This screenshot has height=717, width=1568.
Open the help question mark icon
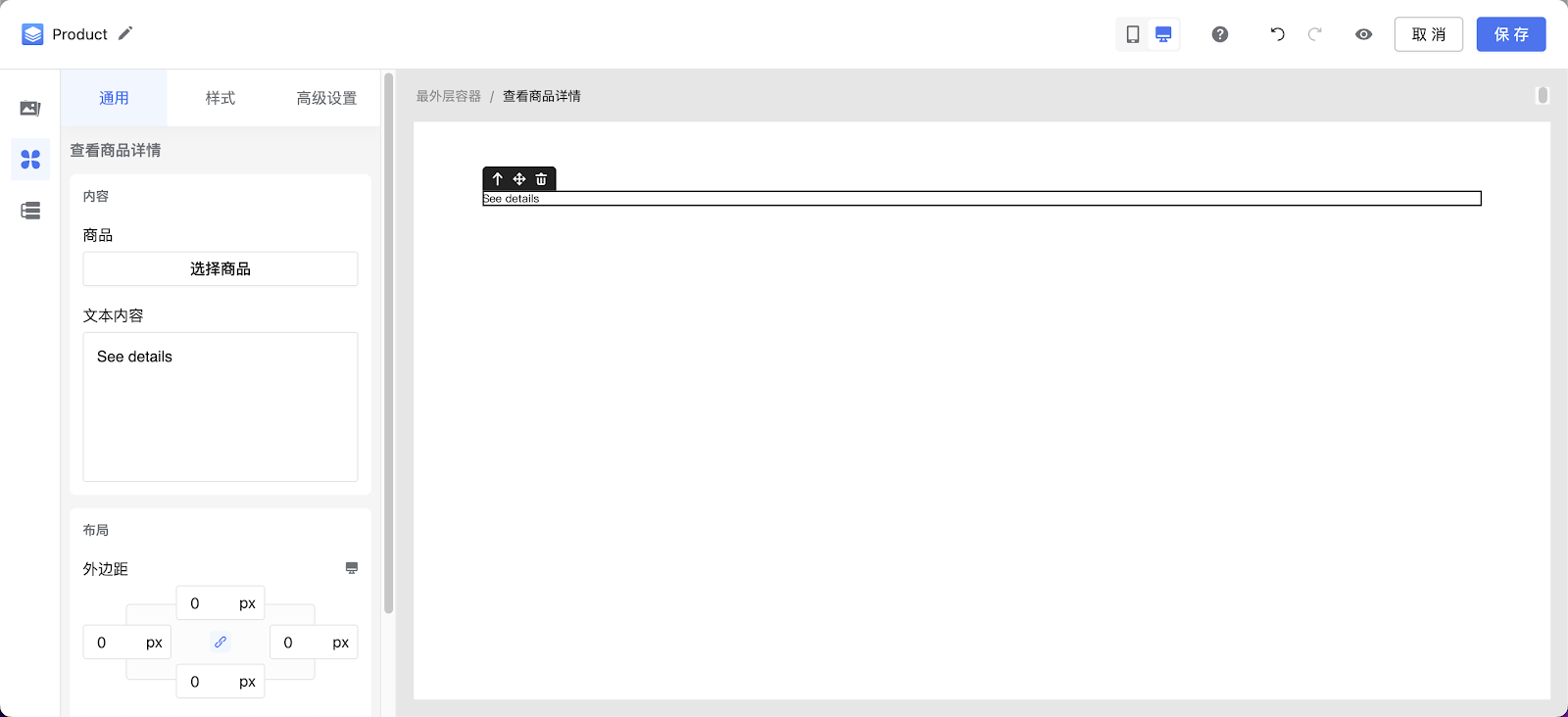[x=1220, y=34]
